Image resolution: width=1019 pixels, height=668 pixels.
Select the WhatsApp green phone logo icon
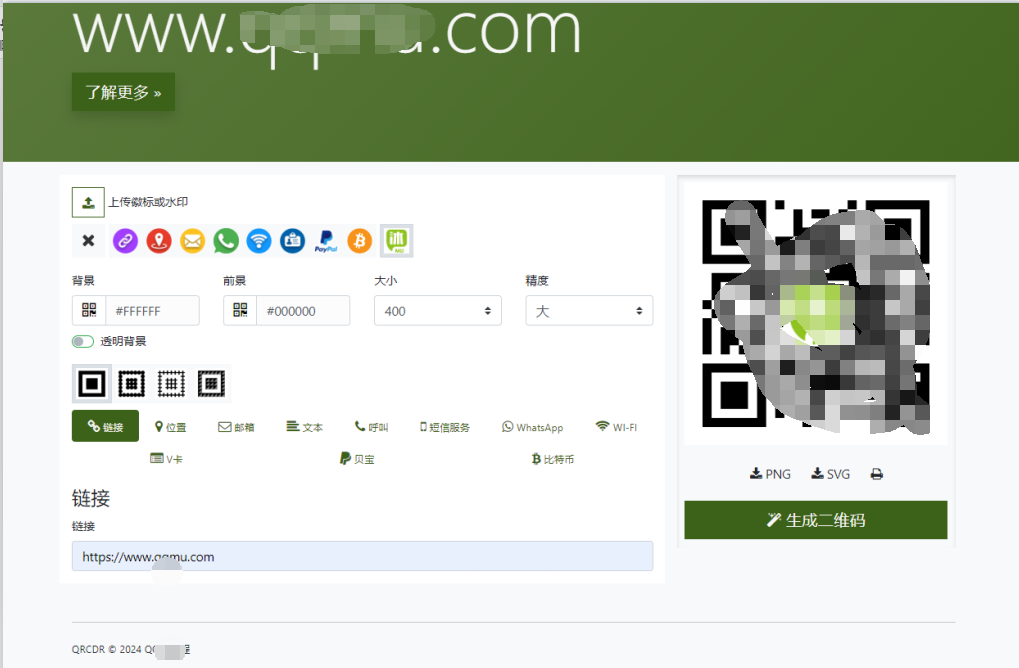[225, 240]
